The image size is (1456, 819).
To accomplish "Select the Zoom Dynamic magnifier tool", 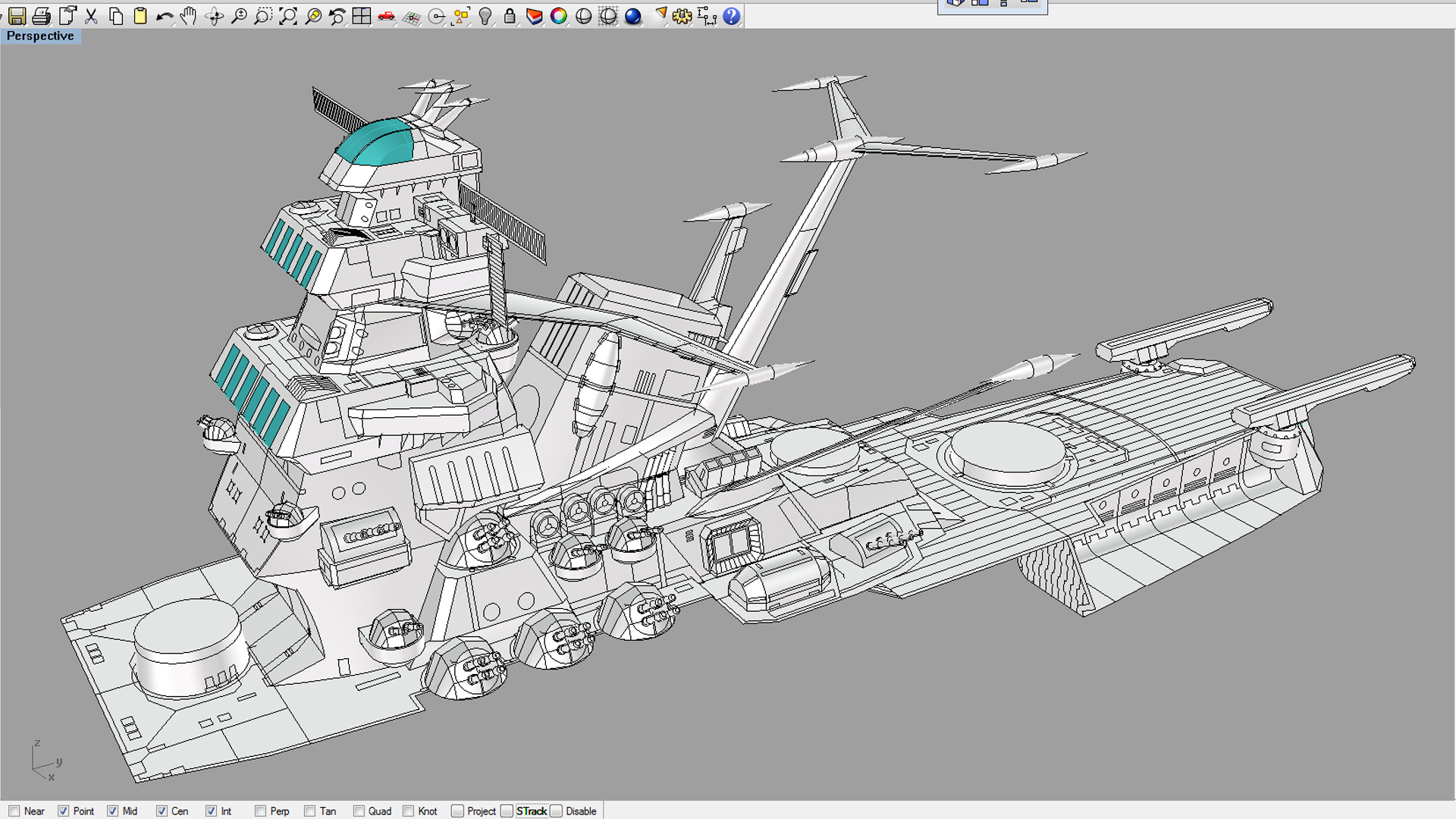I will pos(239,16).
